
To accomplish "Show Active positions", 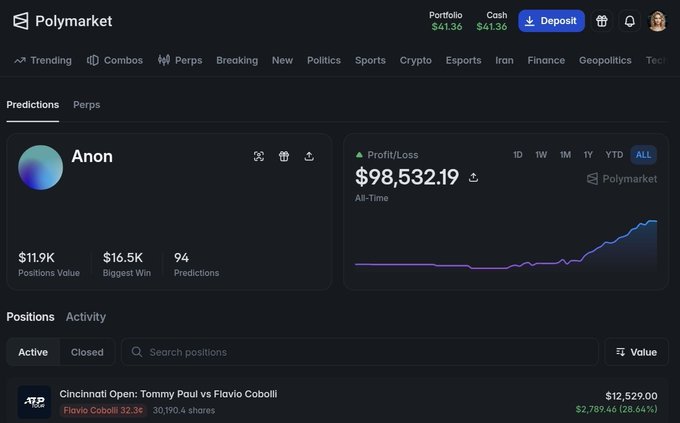I will tap(33, 352).
